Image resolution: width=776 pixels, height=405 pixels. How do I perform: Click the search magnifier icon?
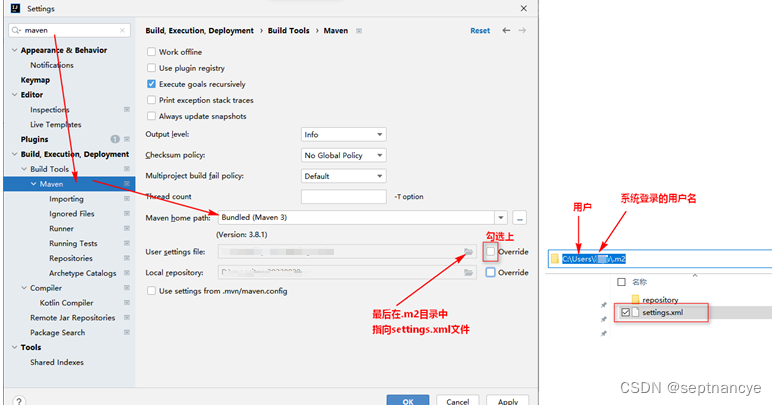coord(16,30)
